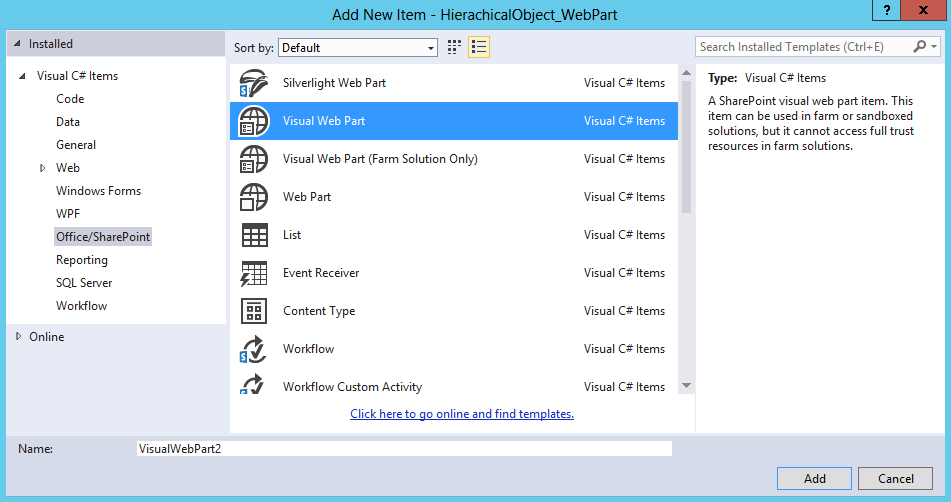Select the Content Type template icon
The width and height of the screenshot is (951, 502).
pos(254,311)
